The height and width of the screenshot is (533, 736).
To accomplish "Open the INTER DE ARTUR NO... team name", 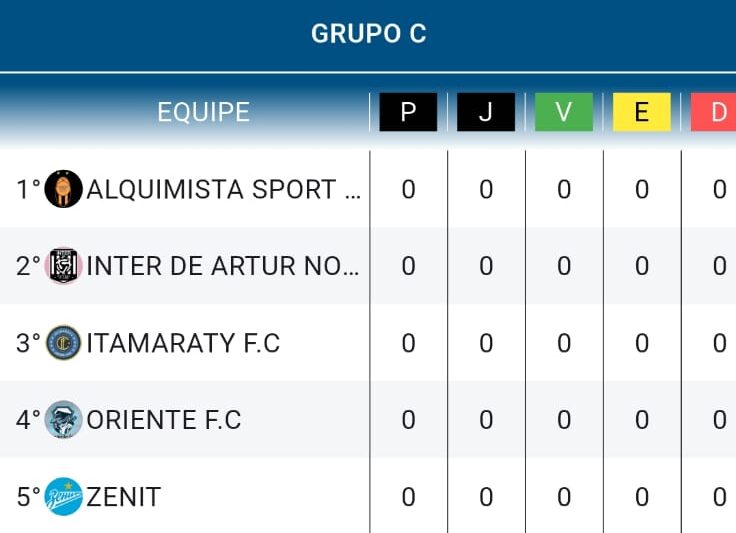I will pyautogui.click(x=223, y=266).
